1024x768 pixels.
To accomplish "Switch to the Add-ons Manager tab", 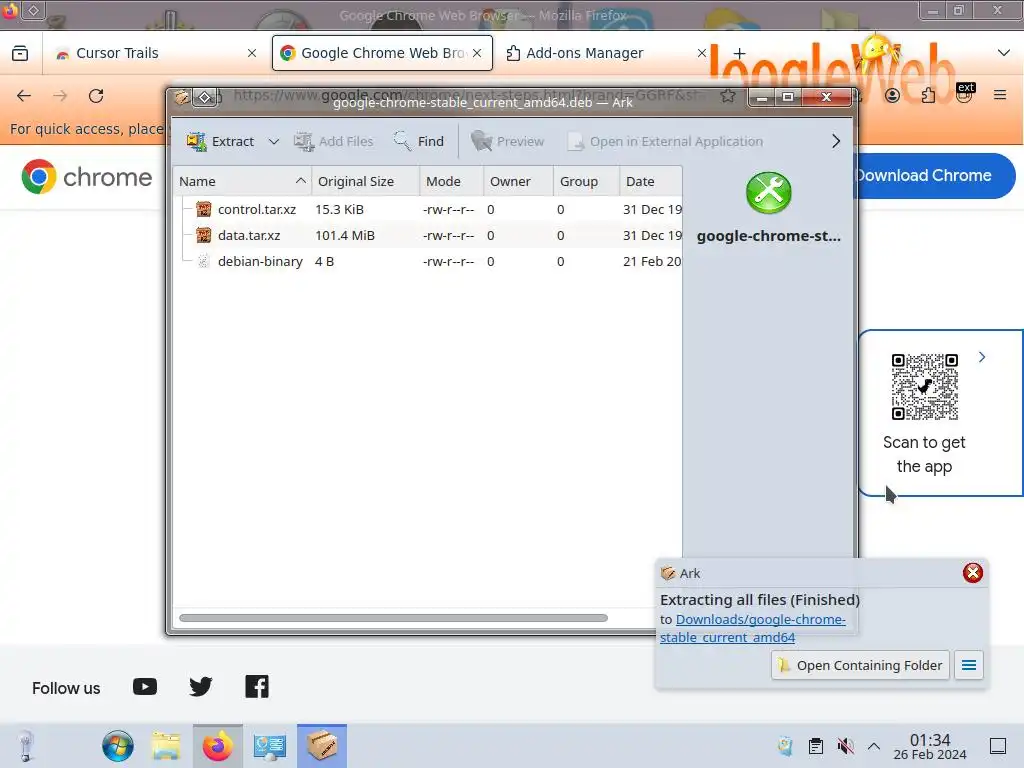I will pyautogui.click(x=584, y=53).
